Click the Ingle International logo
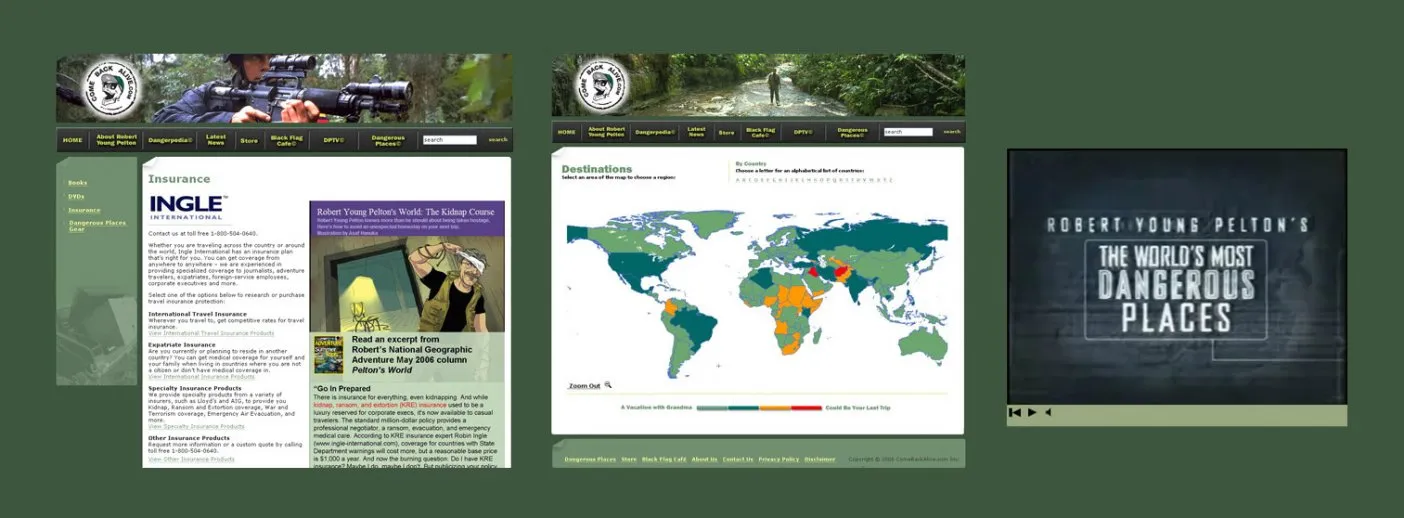1404x518 pixels. (188, 207)
